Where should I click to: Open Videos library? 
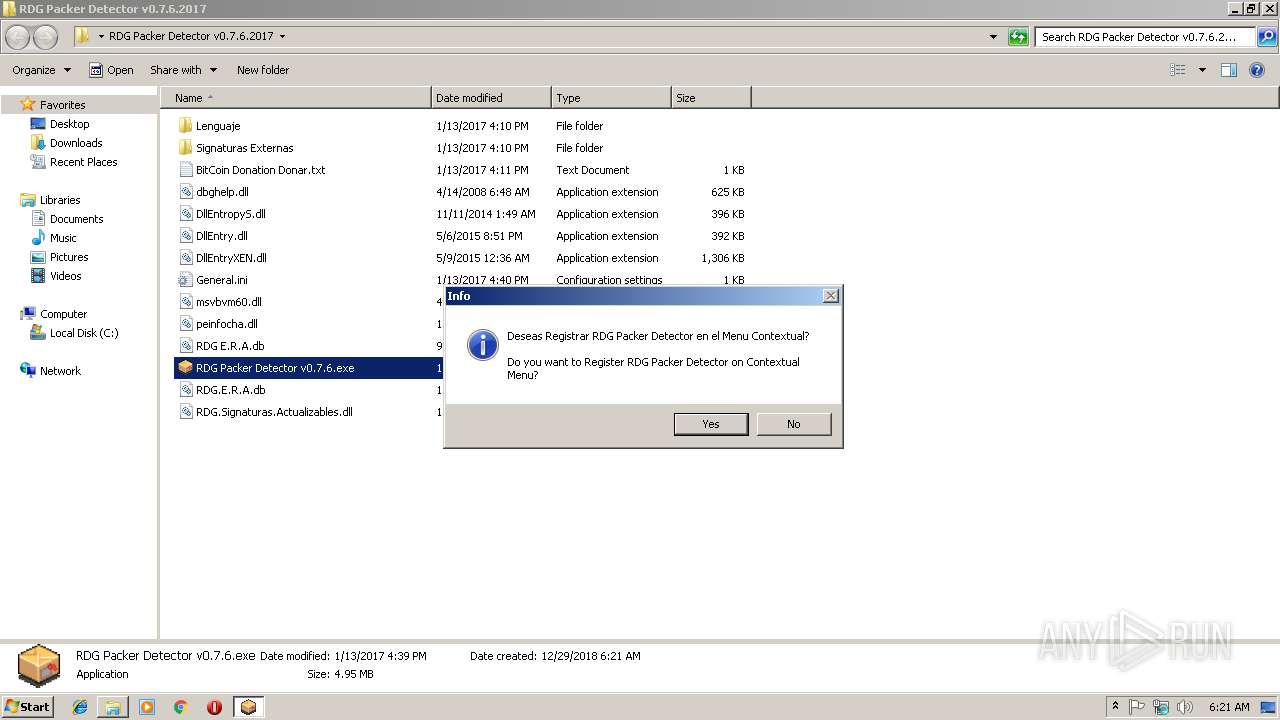65,276
